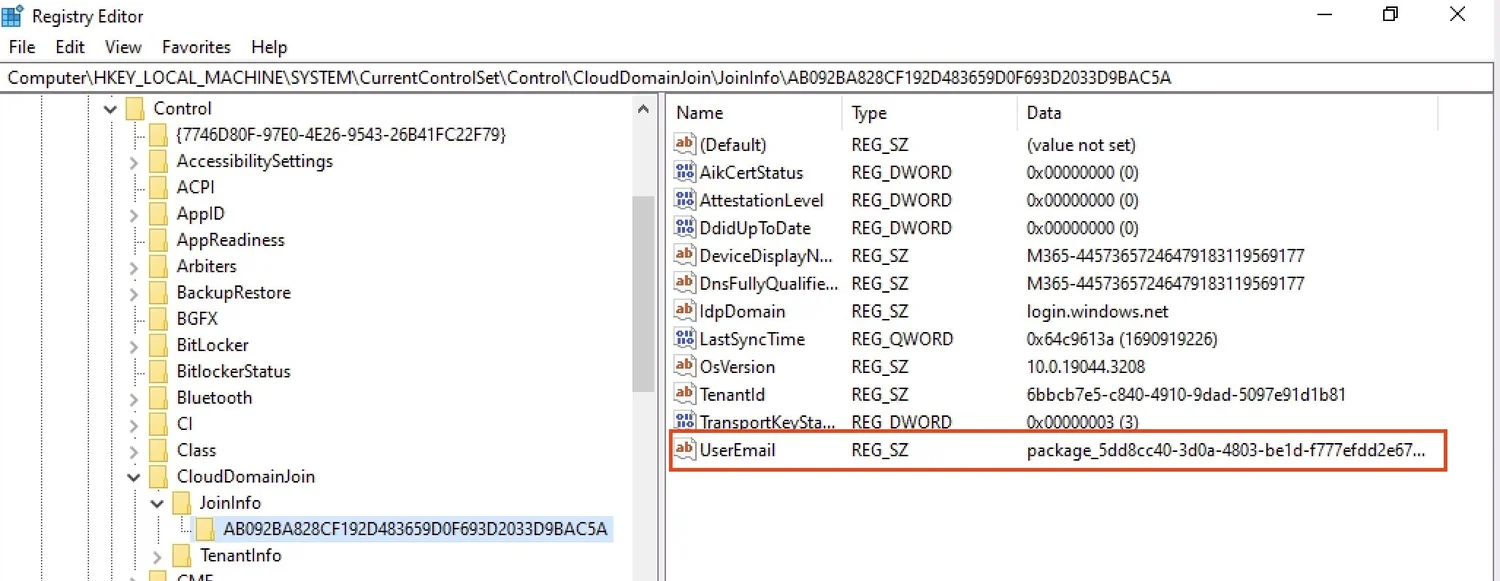Open the Favorites menu
The image size is (1500, 581).
(196, 46)
